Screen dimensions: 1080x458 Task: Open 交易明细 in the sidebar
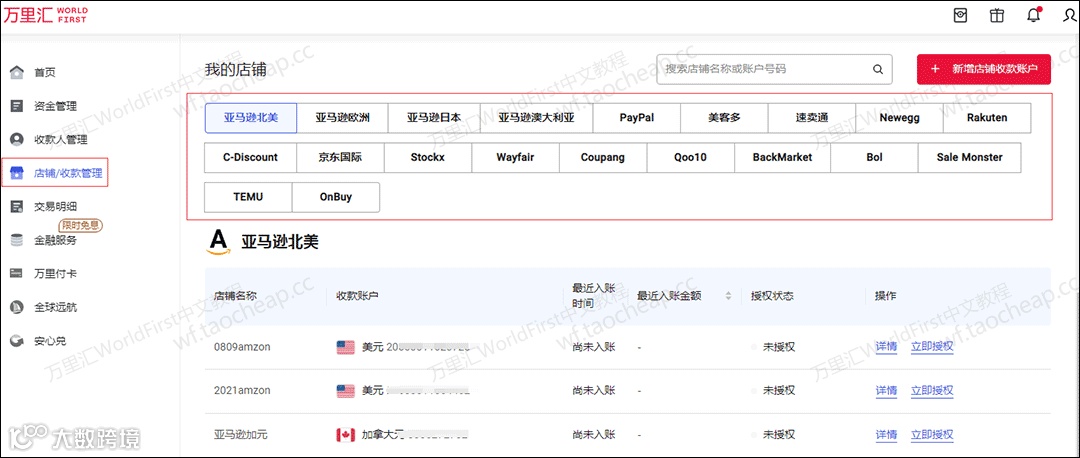pos(55,207)
